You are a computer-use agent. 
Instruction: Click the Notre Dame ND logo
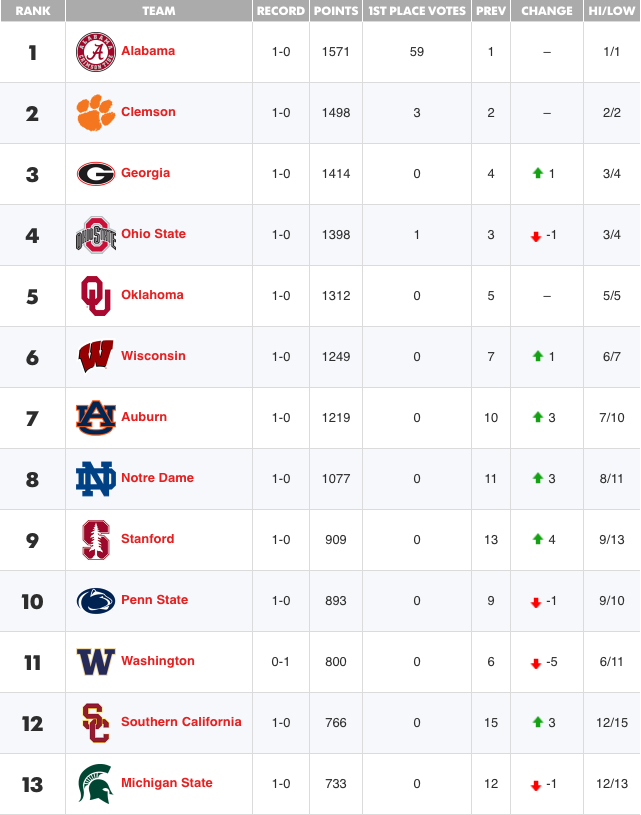(x=96, y=479)
